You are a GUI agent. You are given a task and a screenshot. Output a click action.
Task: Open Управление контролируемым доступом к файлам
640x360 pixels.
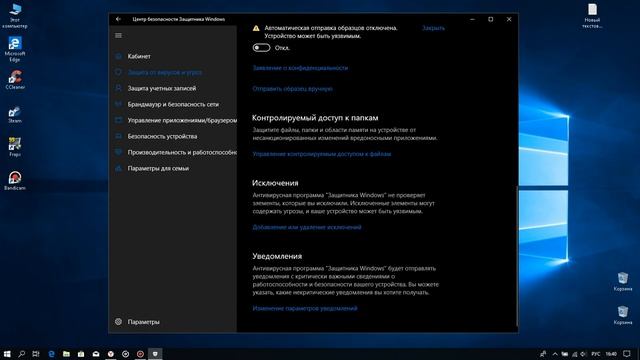click(322, 154)
